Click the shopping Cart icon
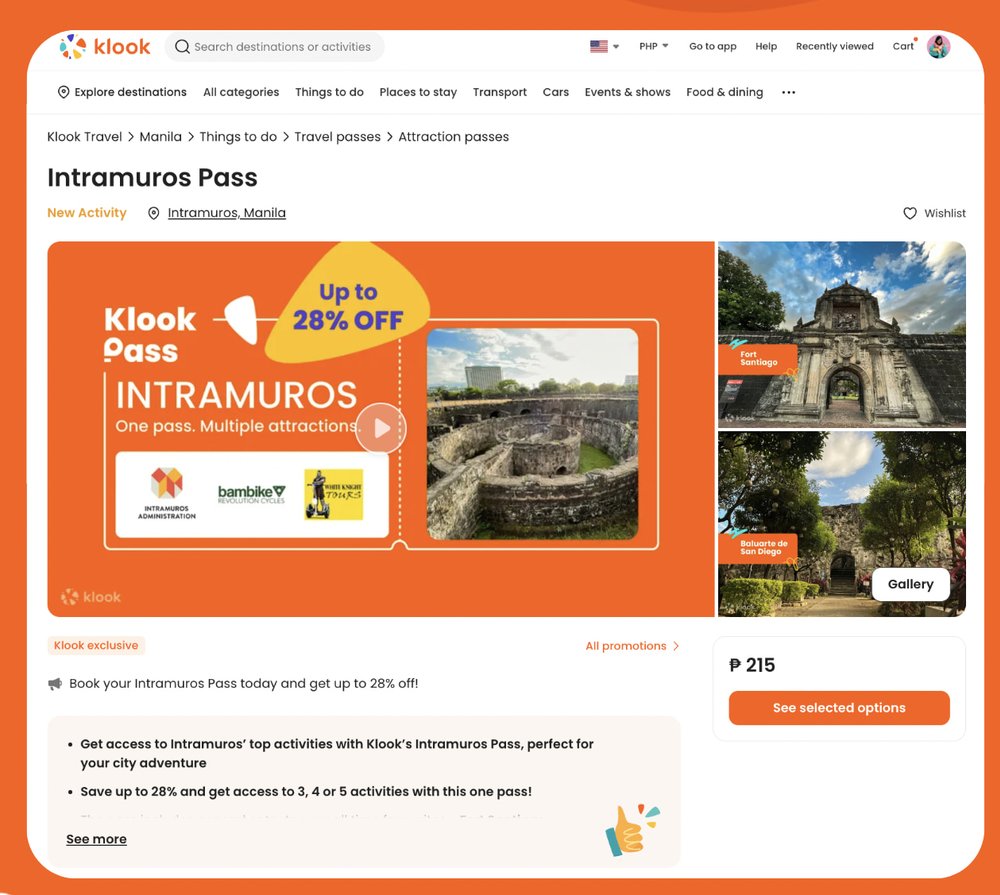The height and width of the screenshot is (895, 1000). click(x=901, y=46)
